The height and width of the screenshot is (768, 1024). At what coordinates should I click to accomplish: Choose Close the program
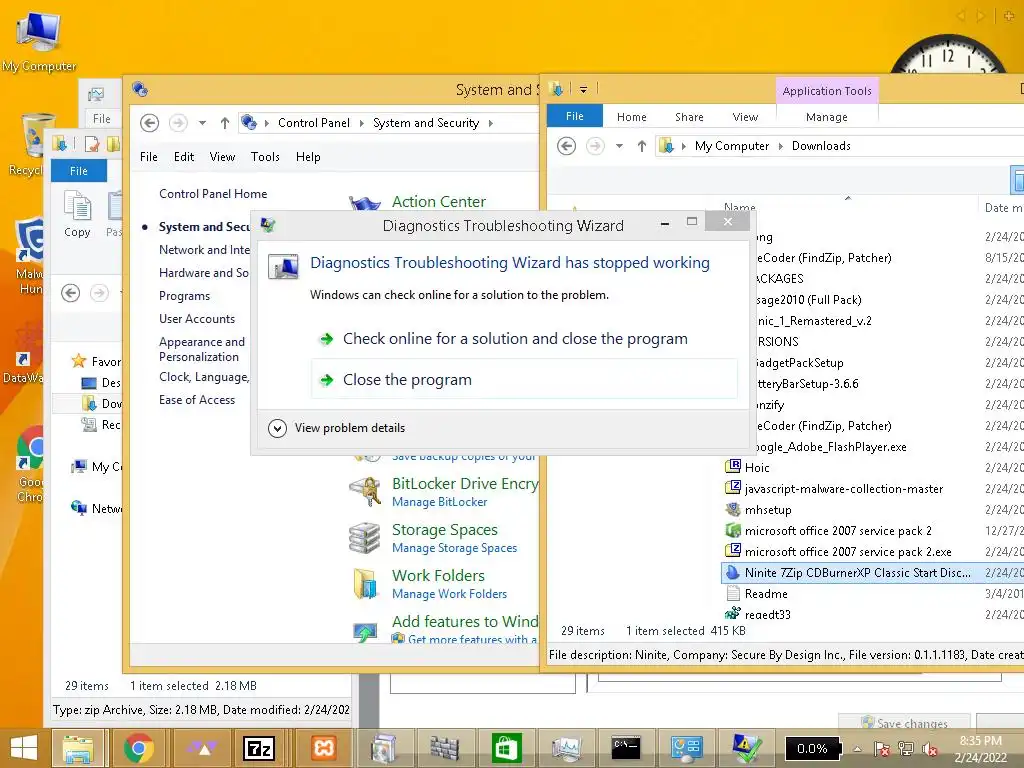524,379
